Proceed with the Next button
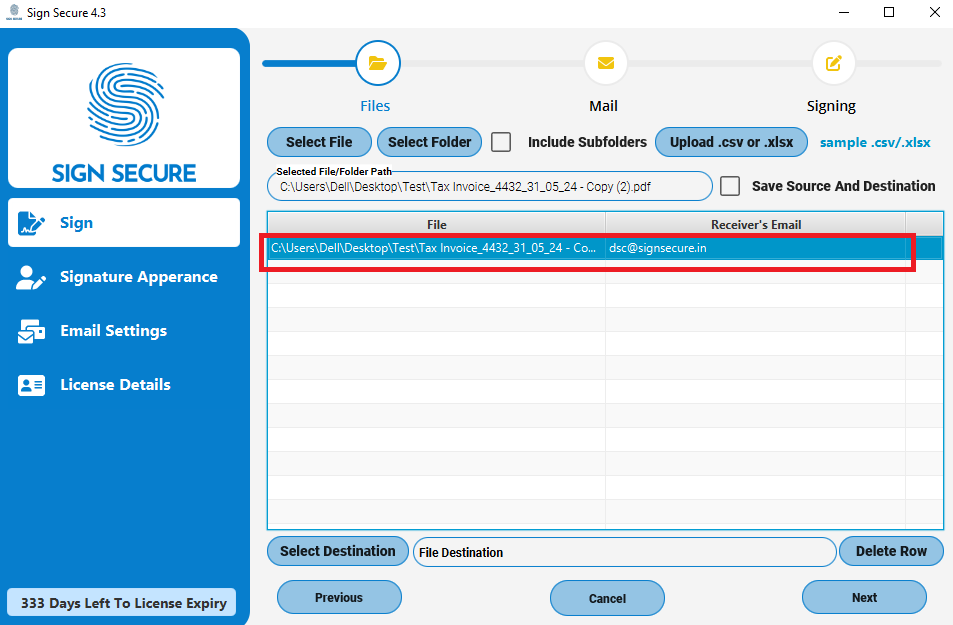The image size is (953, 625). (x=864, y=598)
